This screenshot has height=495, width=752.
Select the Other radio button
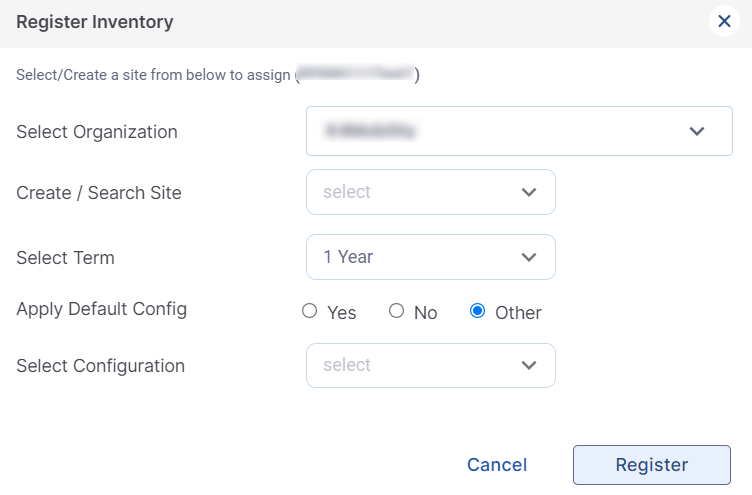(477, 311)
